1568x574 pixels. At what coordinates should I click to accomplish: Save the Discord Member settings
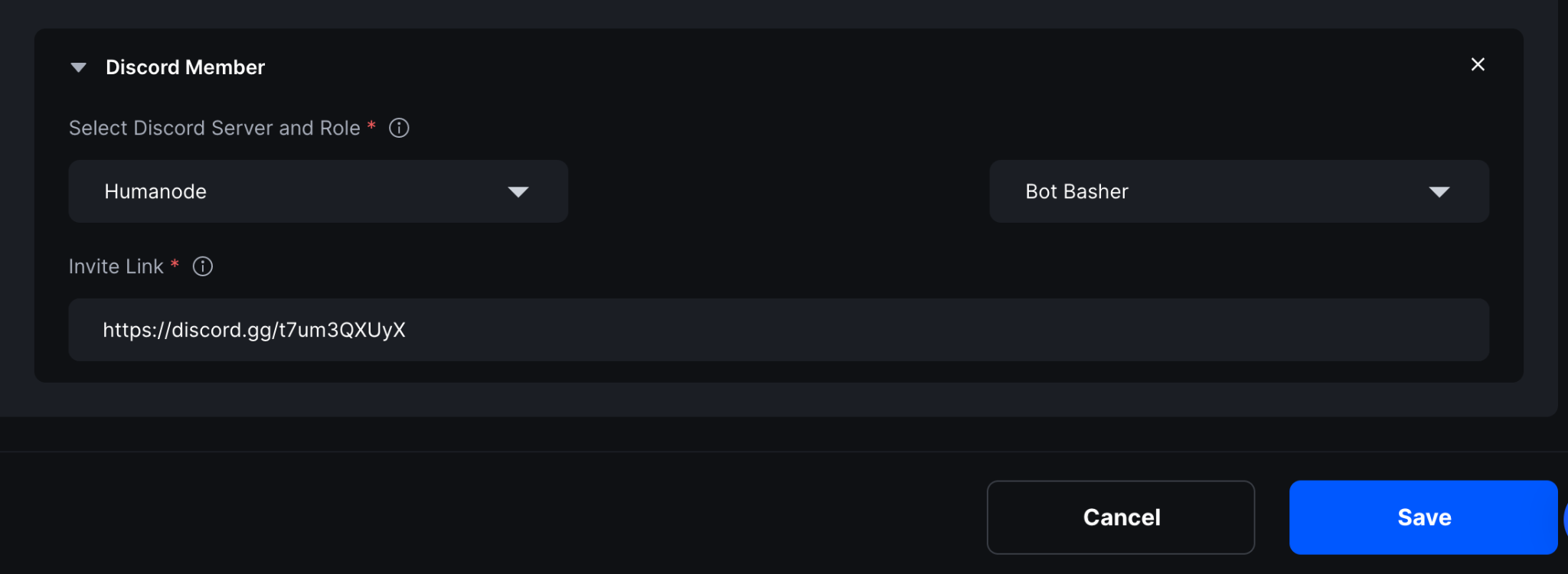tap(1423, 517)
